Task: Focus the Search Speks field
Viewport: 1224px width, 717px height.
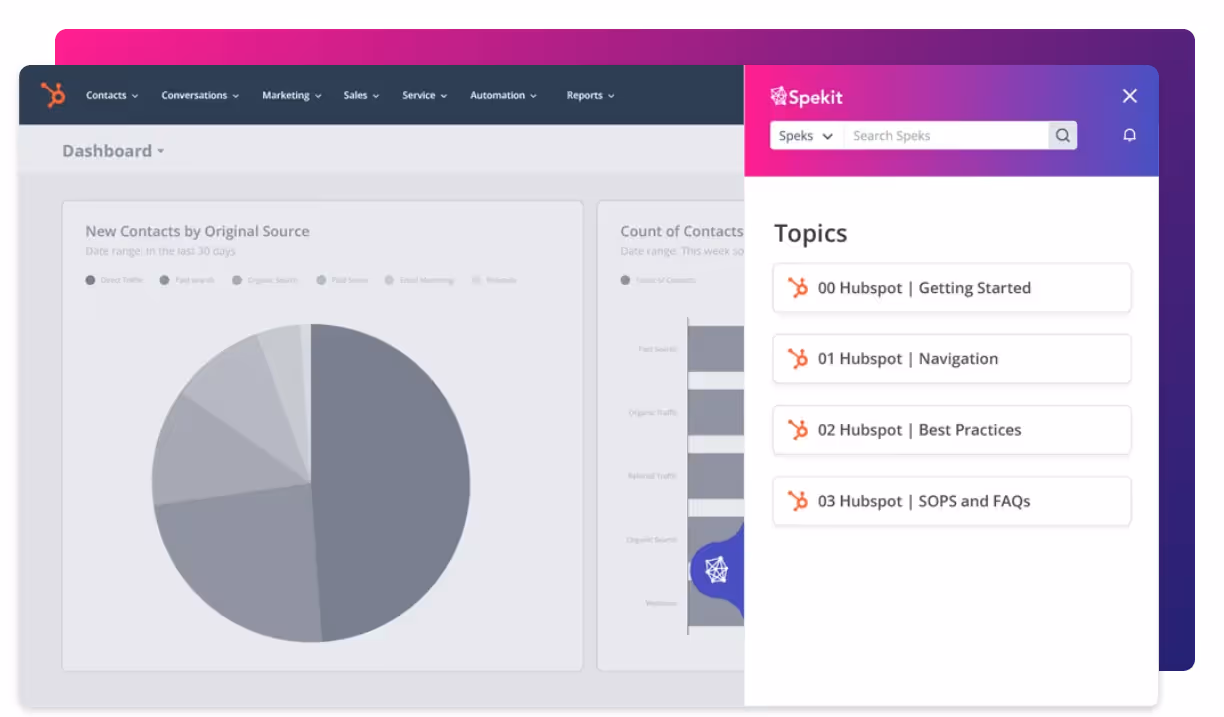Action: click(946, 136)
